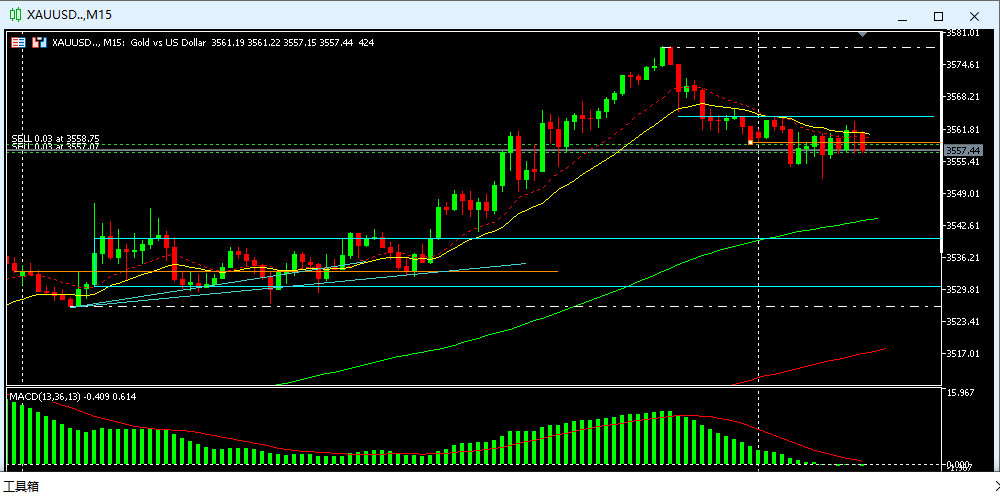This screenshot has height=500, width=1000.
Task: Click the 工具箱 panel label
Action: point(21,487)
